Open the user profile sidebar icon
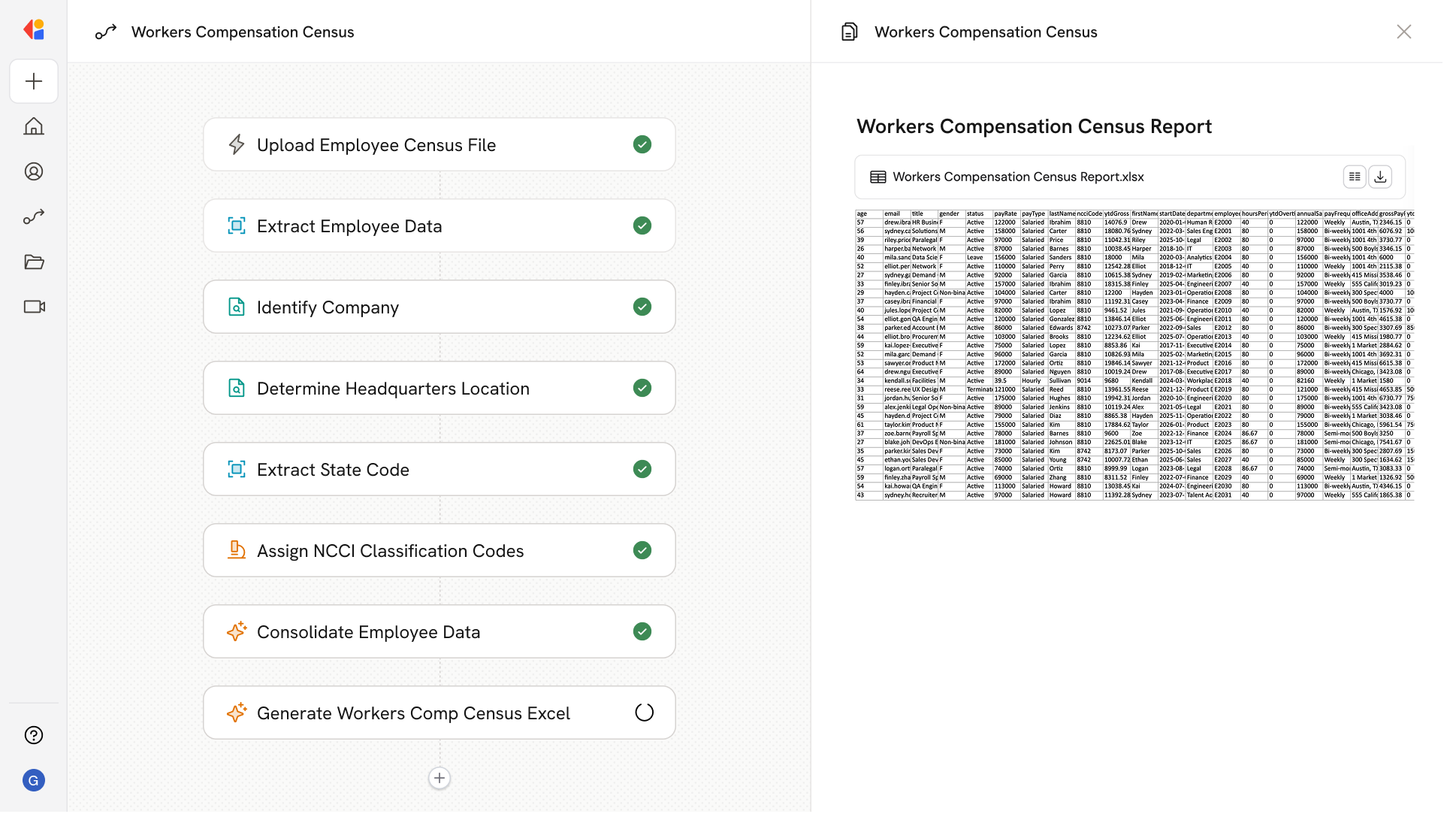1456x814 pixels. tap(34, 171)
